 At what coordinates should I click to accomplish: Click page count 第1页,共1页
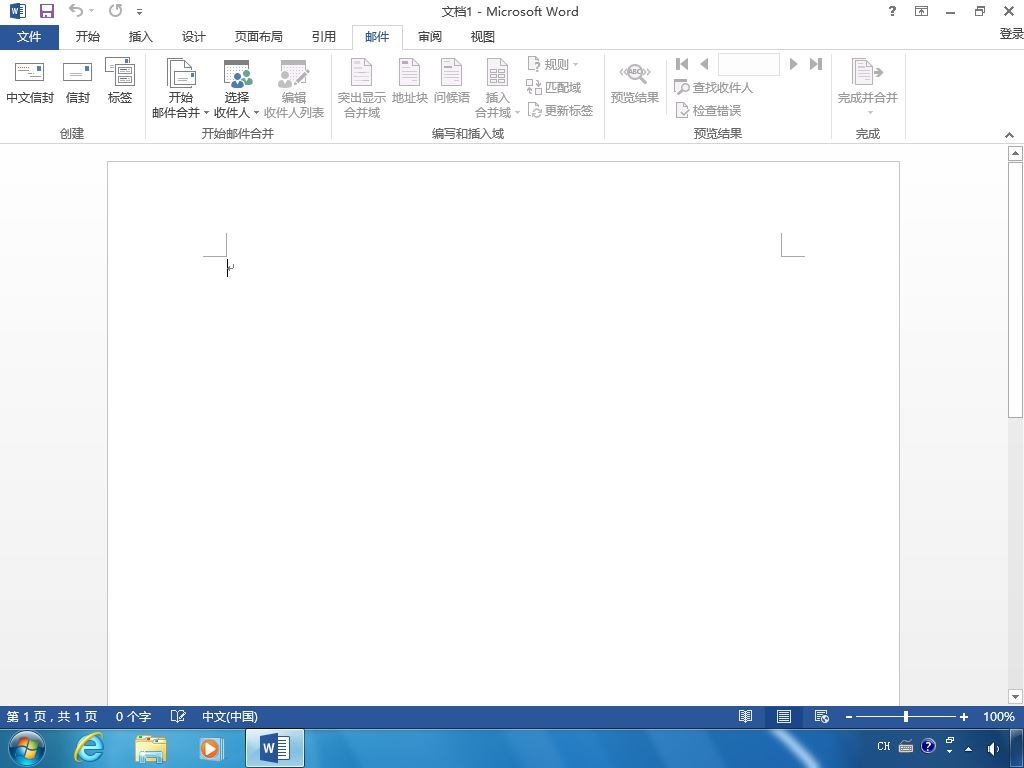(x=52, y=716)
